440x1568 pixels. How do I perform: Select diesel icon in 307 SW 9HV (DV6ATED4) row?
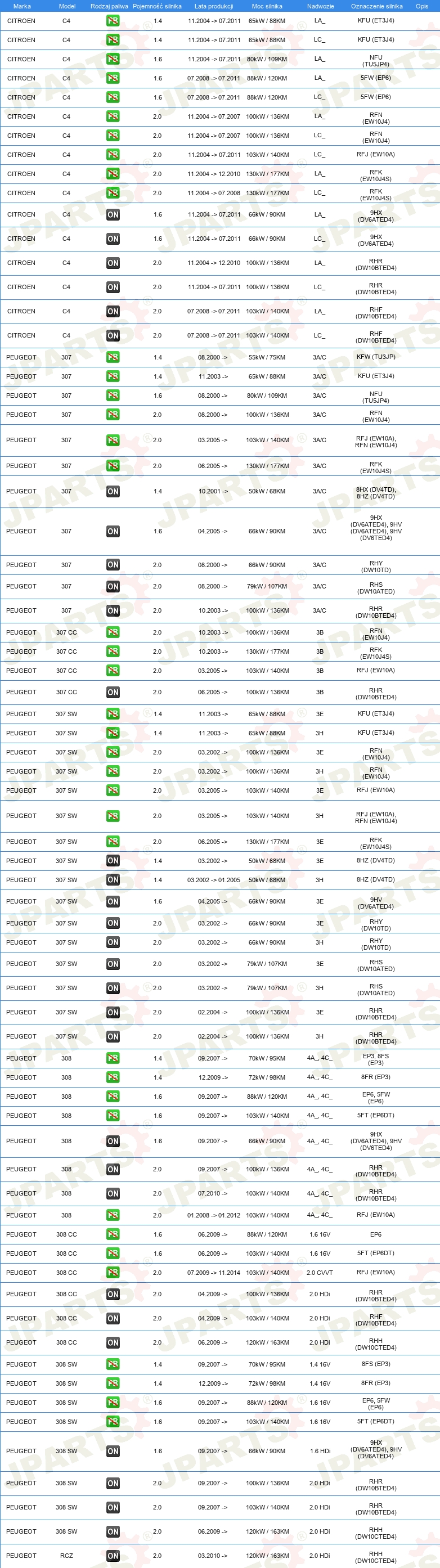click(x=113, y=901)
